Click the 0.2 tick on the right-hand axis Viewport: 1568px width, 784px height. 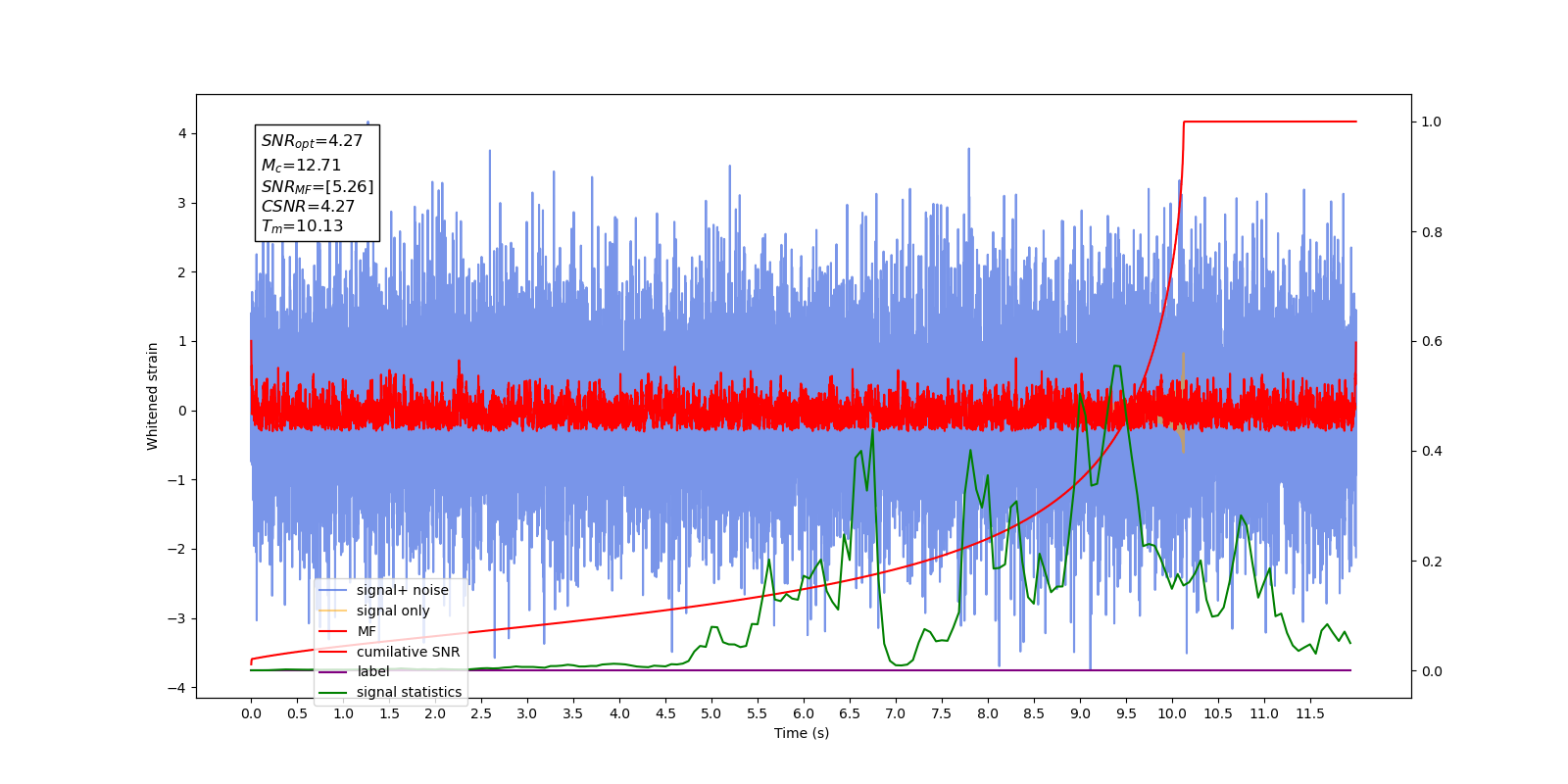point(1432,562)
